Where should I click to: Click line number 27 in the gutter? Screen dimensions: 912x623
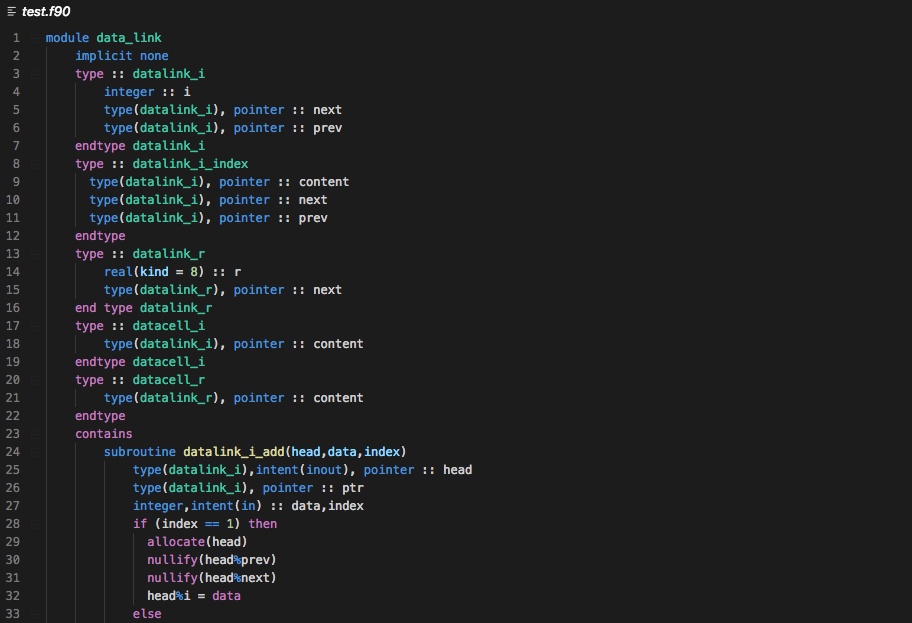13,506
